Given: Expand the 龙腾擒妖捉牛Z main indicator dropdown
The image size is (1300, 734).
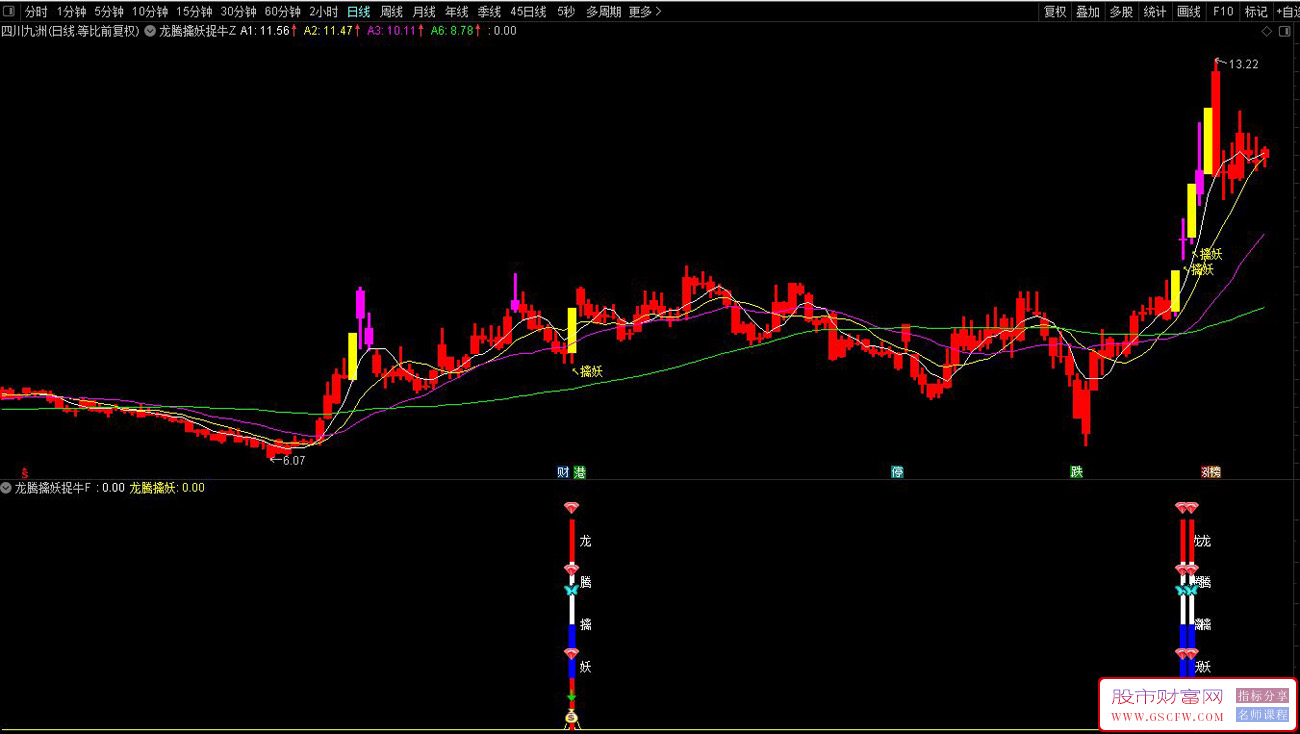Looking at the screenshot, I should tap(150, 31).
